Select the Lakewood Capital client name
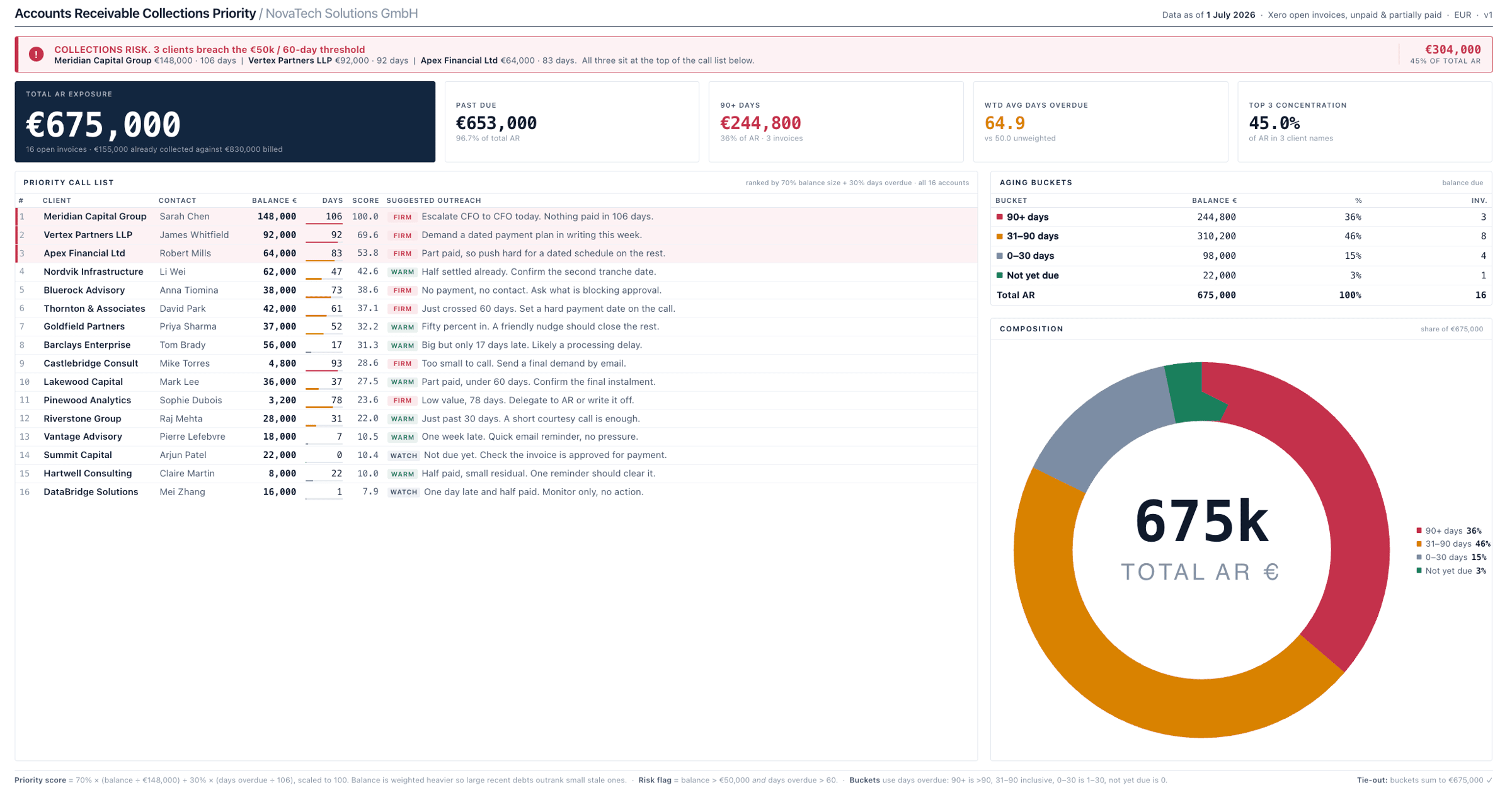Screen dimensions: 1512x795 tap(83, 382)
